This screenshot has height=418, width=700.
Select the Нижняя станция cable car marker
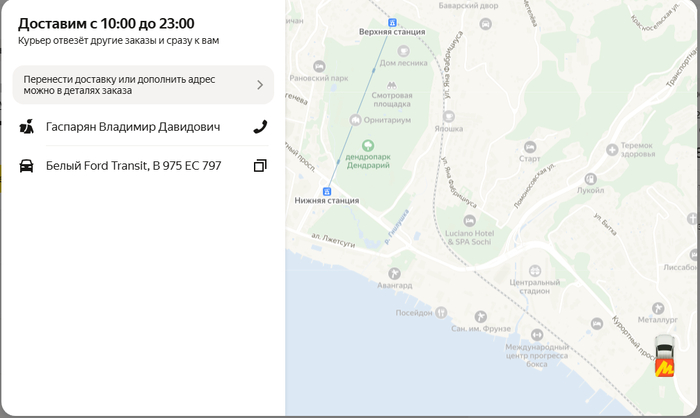pos(327,190)
